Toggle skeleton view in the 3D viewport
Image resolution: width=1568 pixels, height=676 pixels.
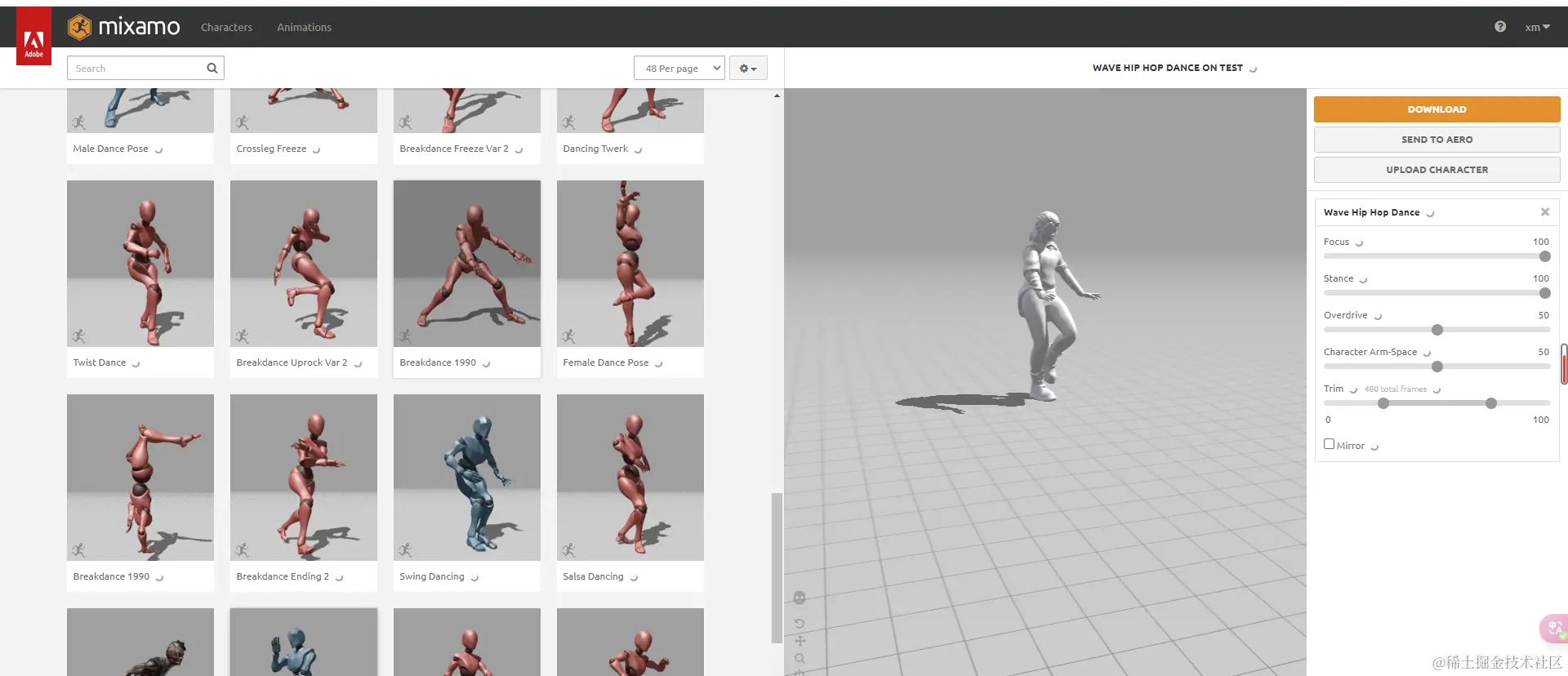pos(800,598)
